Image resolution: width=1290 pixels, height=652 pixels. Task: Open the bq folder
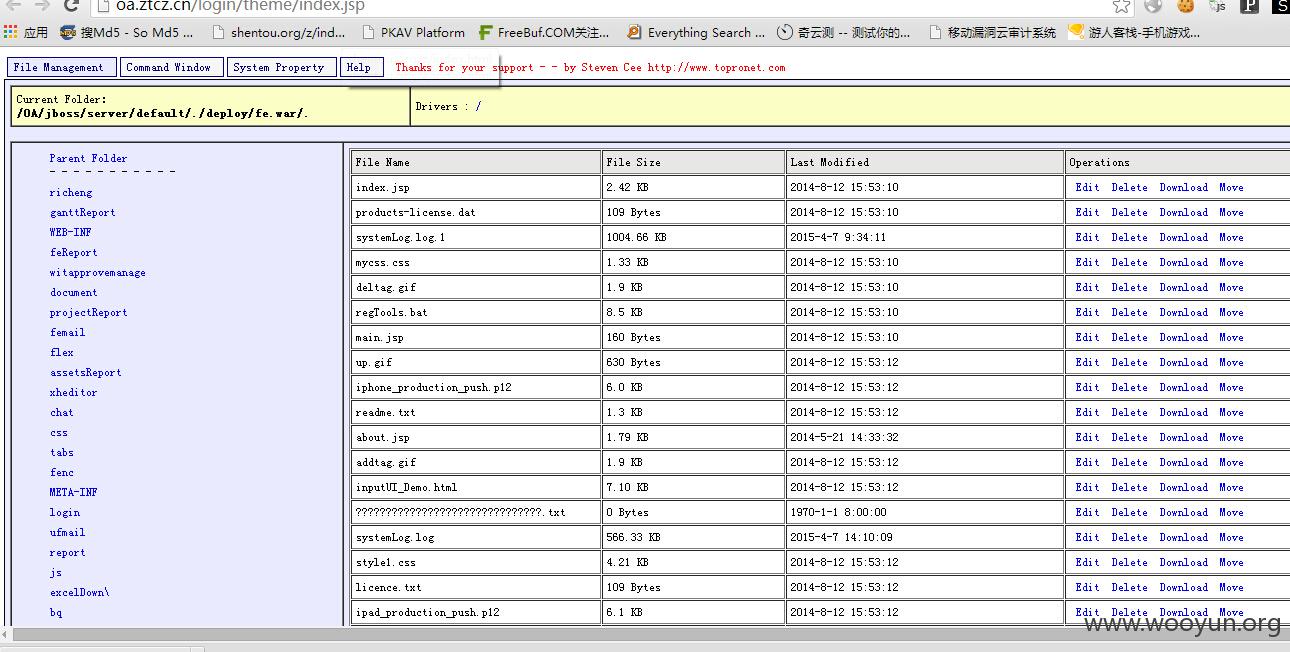56,612
